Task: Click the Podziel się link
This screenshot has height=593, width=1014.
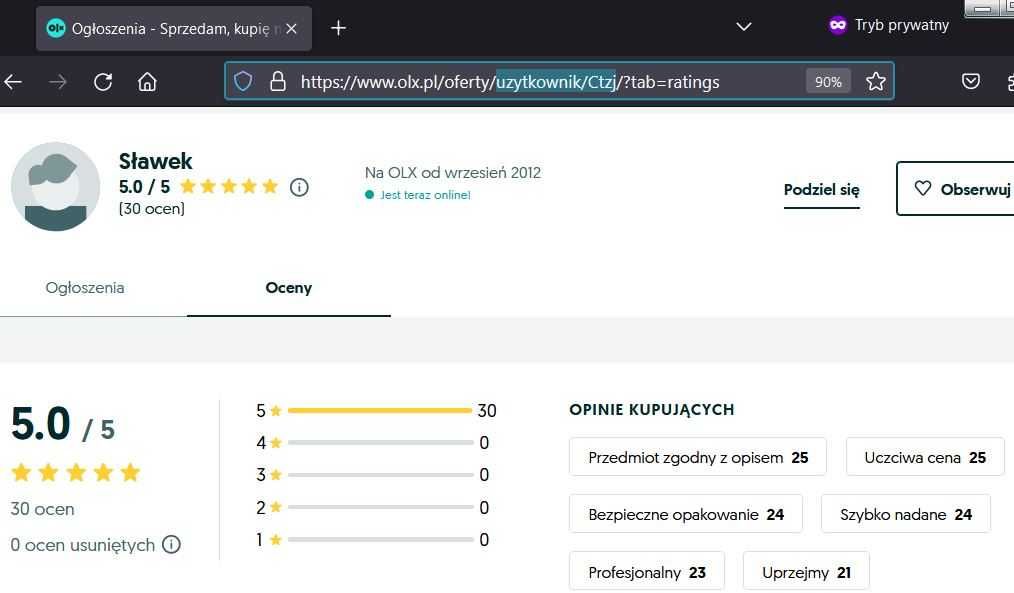Action: coord(821,189)
